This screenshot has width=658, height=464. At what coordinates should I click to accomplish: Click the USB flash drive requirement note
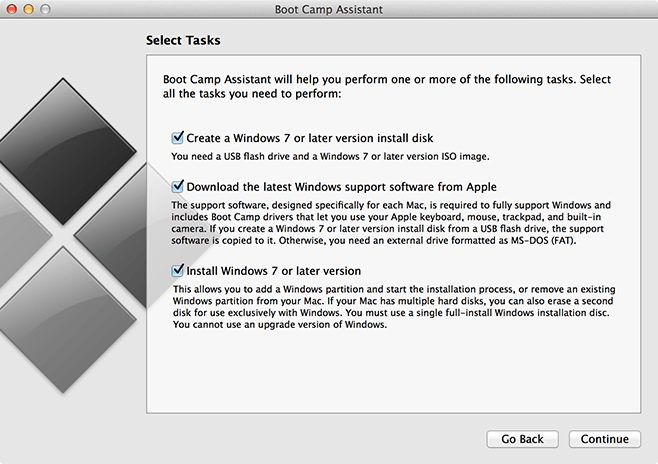point(330,156)
